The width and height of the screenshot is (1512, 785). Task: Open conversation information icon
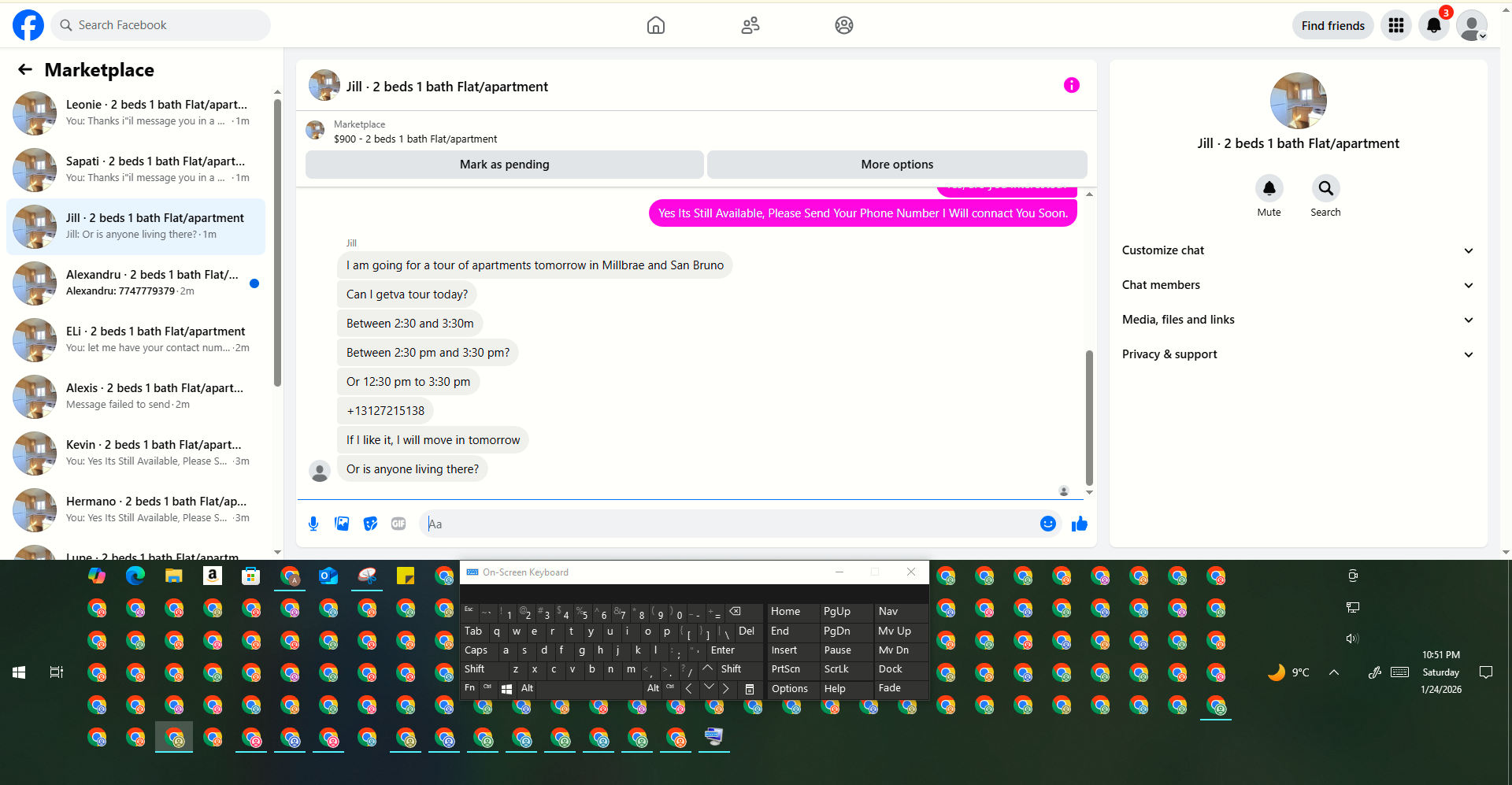click(x=1072, y=85)
